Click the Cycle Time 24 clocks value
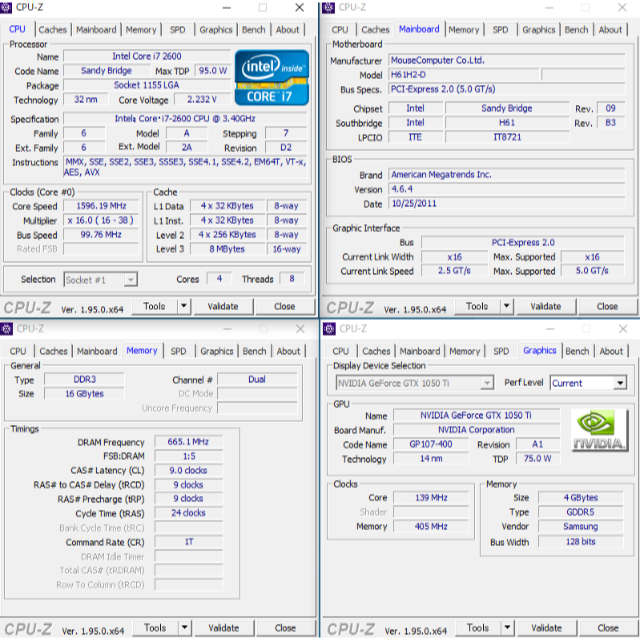This screenshot has width=640, height=640. tap(188, 513)
